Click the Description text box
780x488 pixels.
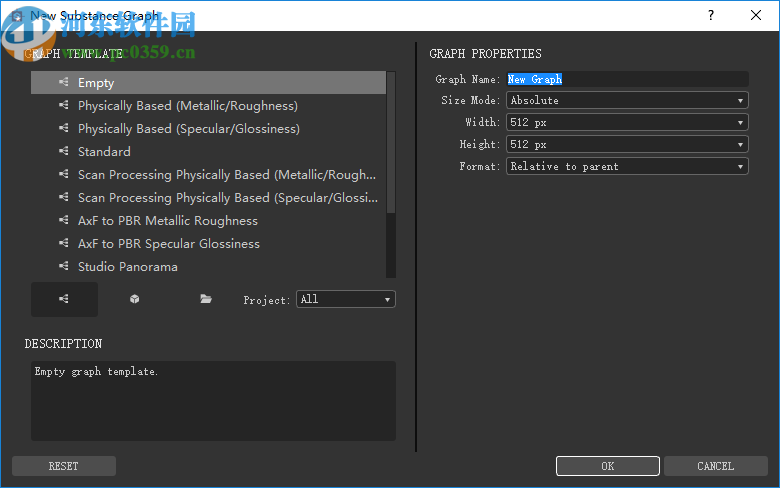click(213, 401)
